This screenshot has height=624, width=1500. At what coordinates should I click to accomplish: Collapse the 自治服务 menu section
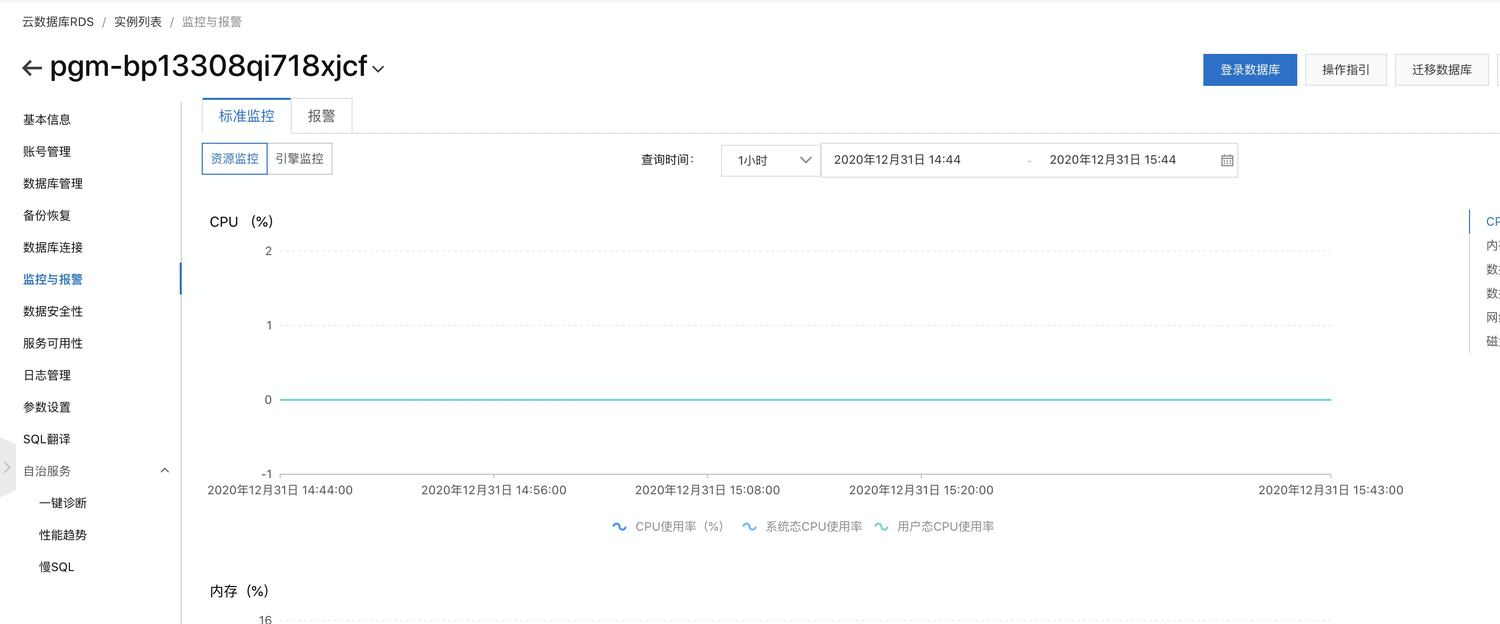pyautogui.click(x=165, y=471)
